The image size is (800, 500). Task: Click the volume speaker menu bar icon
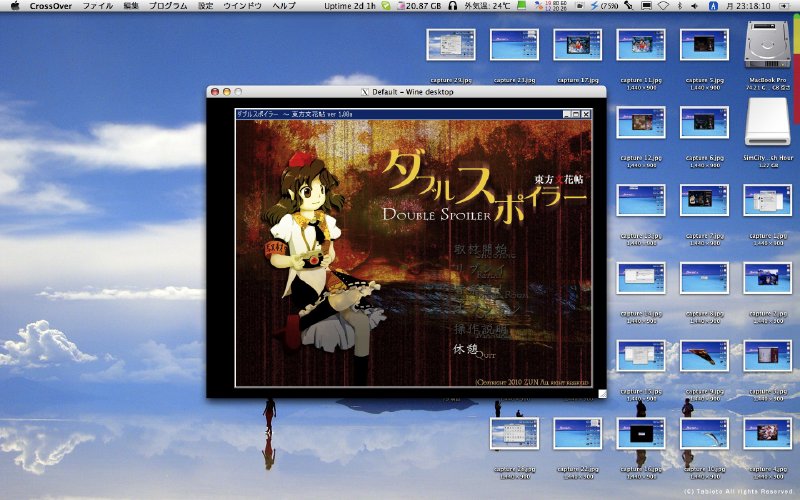(x=695, y=6)
